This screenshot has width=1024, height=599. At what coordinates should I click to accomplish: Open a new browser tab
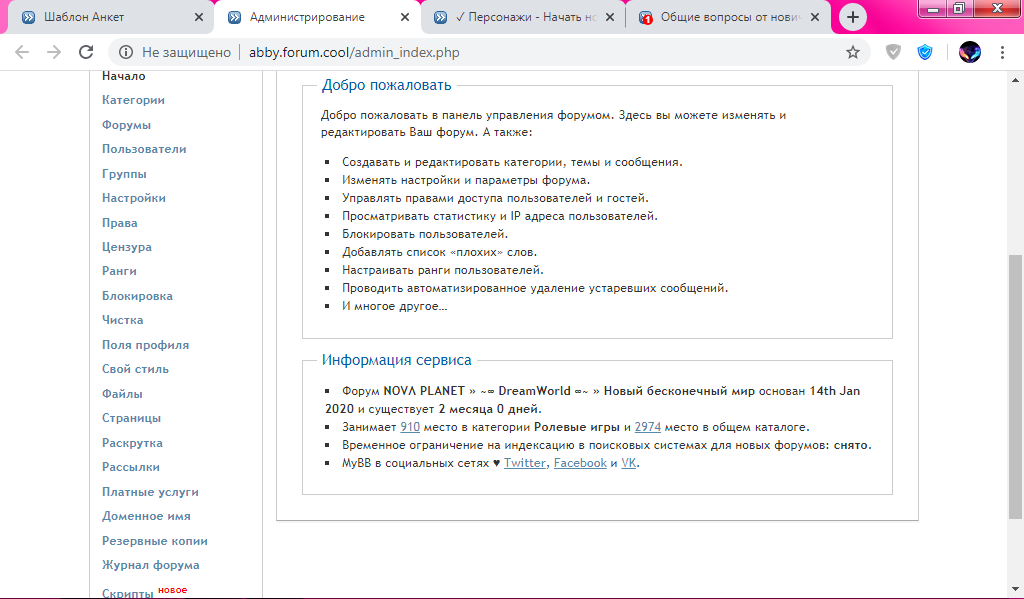point(852,17)
